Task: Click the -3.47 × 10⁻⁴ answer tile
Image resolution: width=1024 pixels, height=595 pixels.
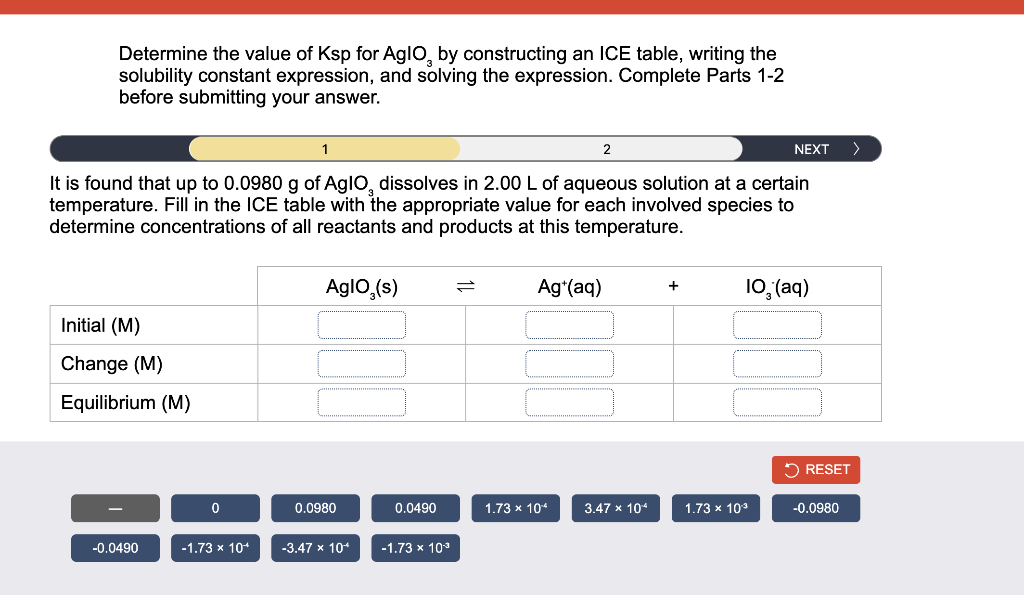Action: pyautogui.click(x=315, y=547)
